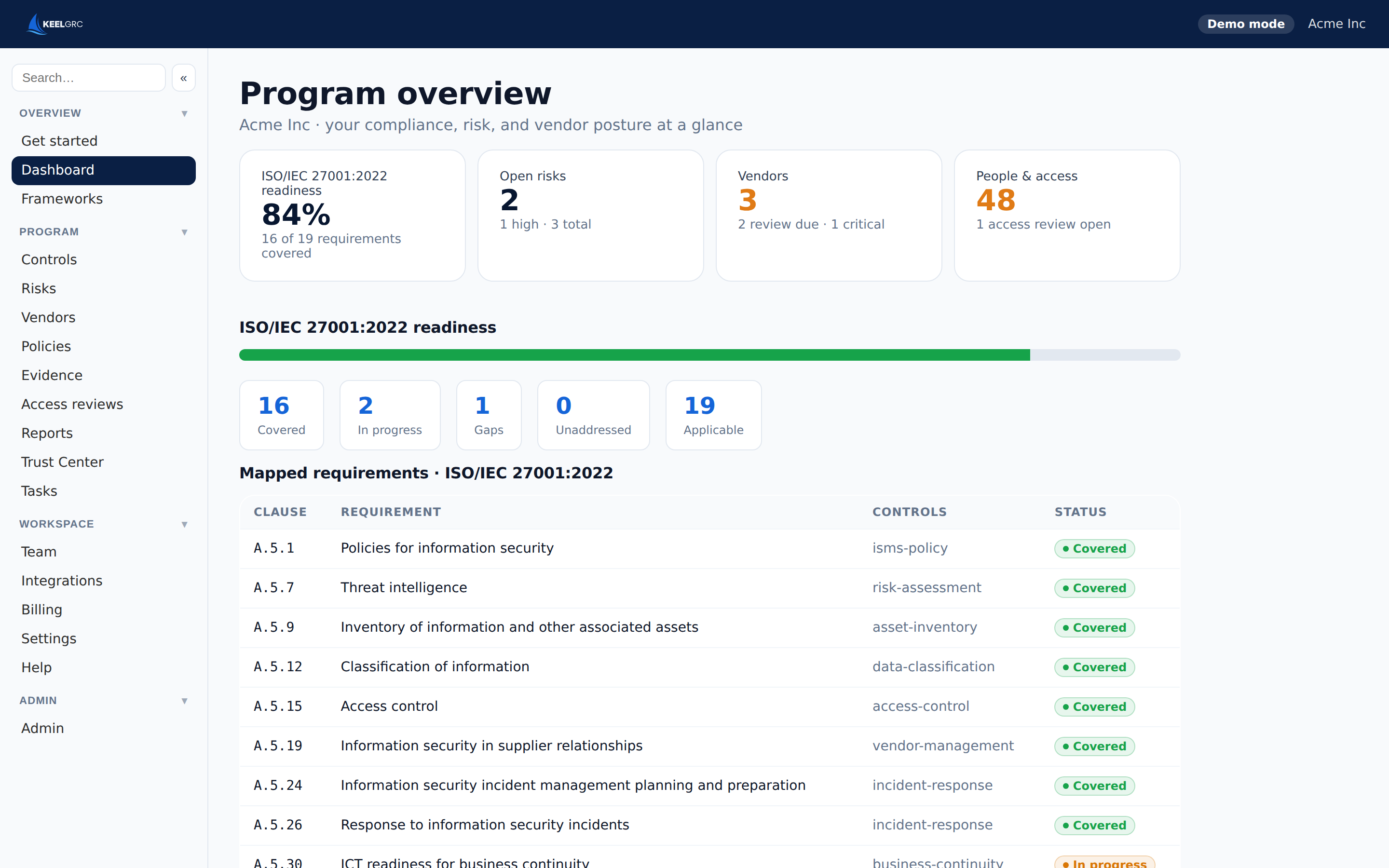Open the People & access card
The image size is (1389, 868).
pyautogui.click(x=1067, y=215)
